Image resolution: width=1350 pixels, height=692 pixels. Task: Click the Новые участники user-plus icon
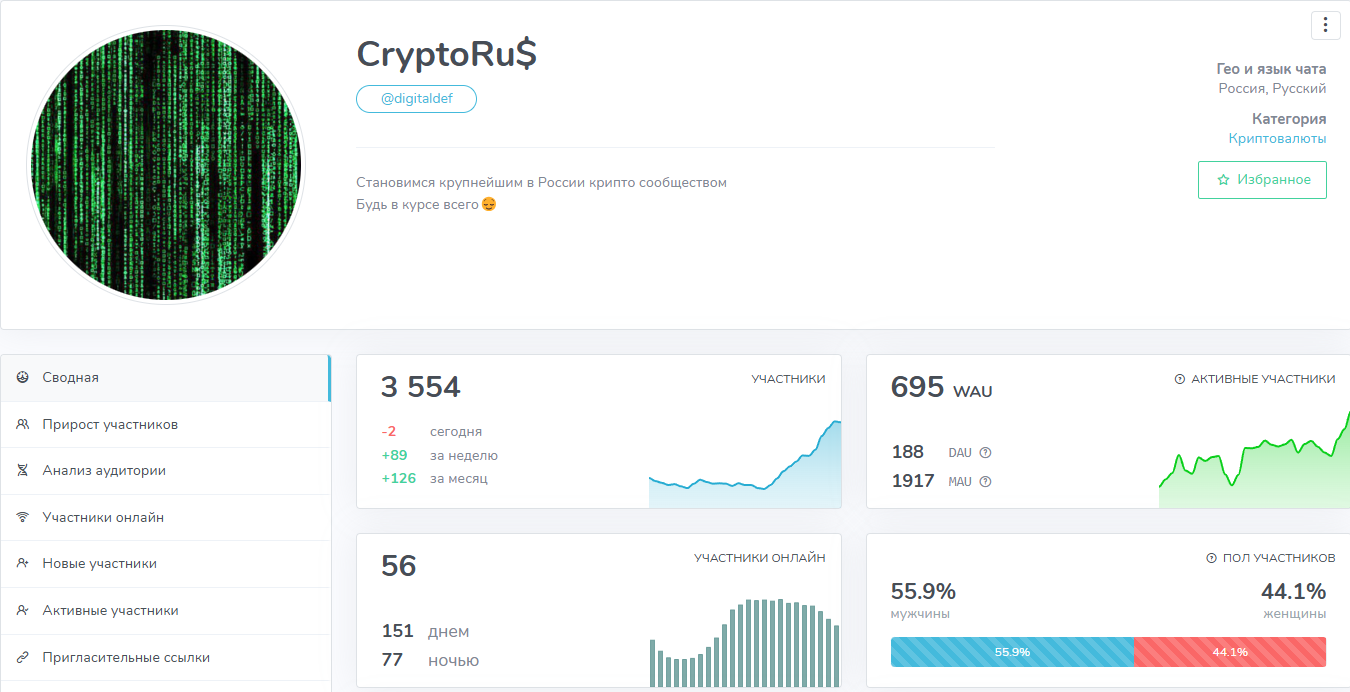(22, 563)
